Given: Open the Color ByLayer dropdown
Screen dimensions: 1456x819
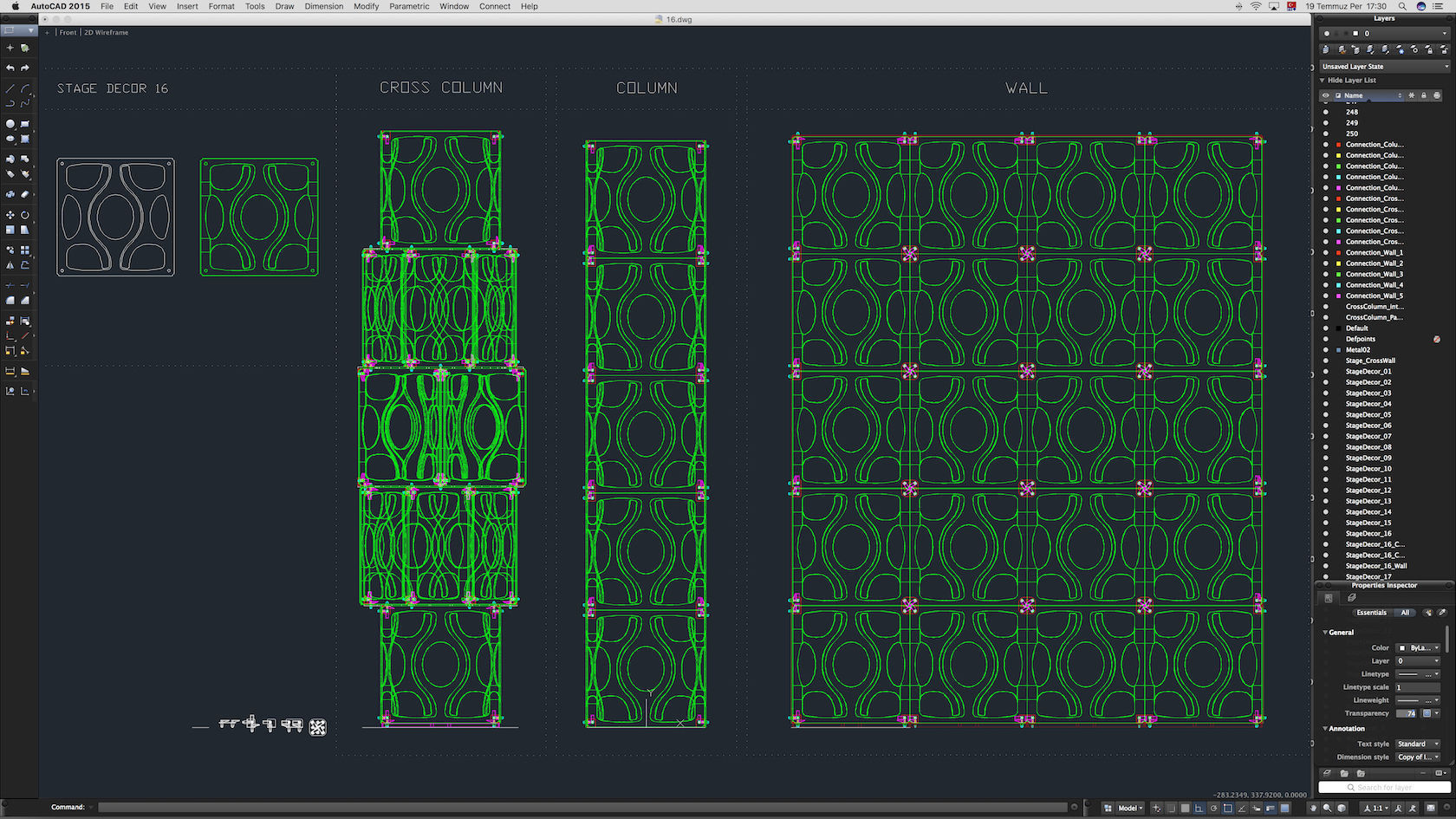Looking at the screenshot, I should click(1418, 647).
